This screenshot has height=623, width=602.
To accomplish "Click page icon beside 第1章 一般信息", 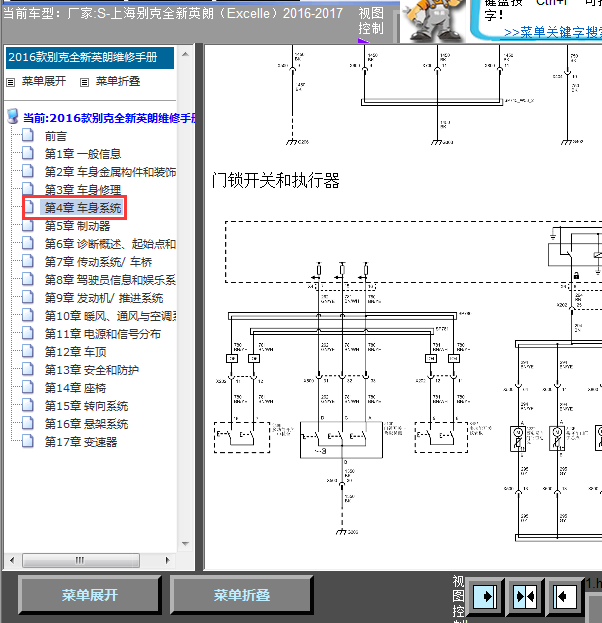I will pyautogui.click(x=28, y=153).
